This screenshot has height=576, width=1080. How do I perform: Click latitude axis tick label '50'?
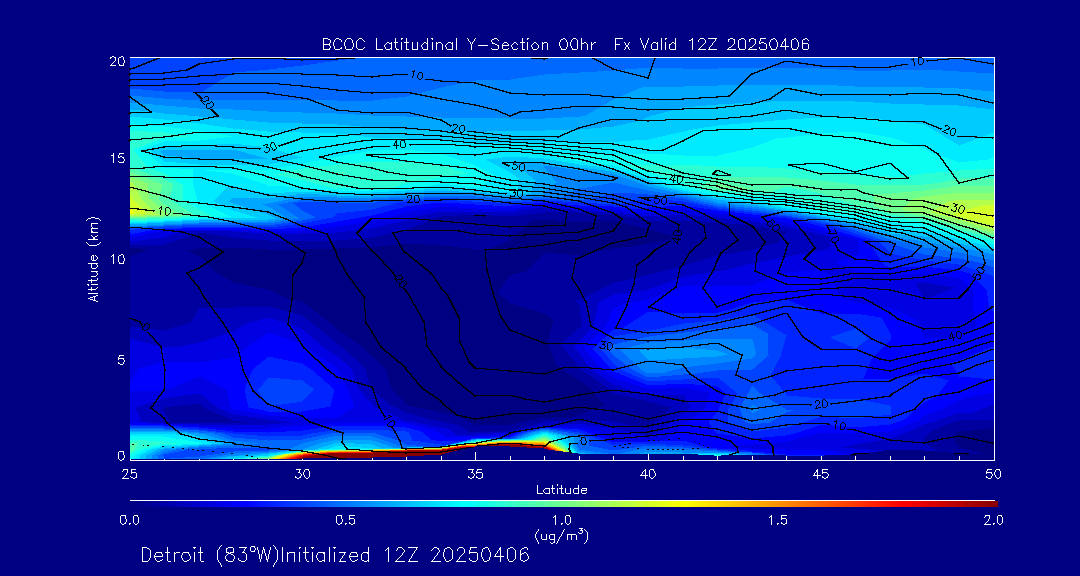[993, 474]
